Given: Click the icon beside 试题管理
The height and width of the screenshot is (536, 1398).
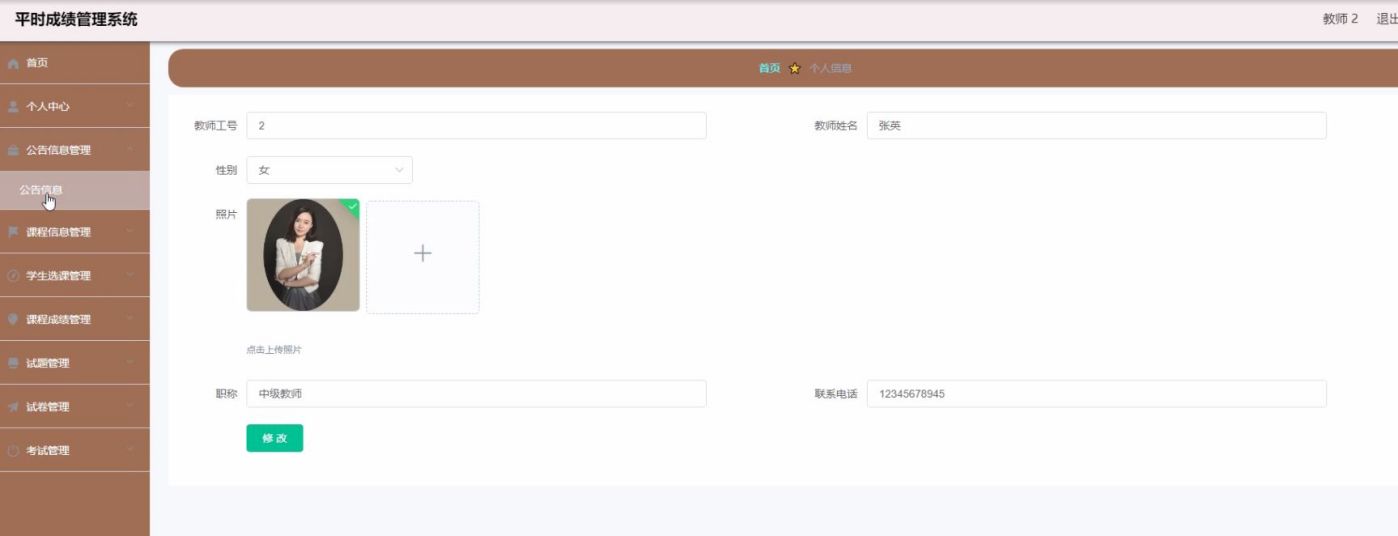Looking at the screenshot, I should (13, 363).
